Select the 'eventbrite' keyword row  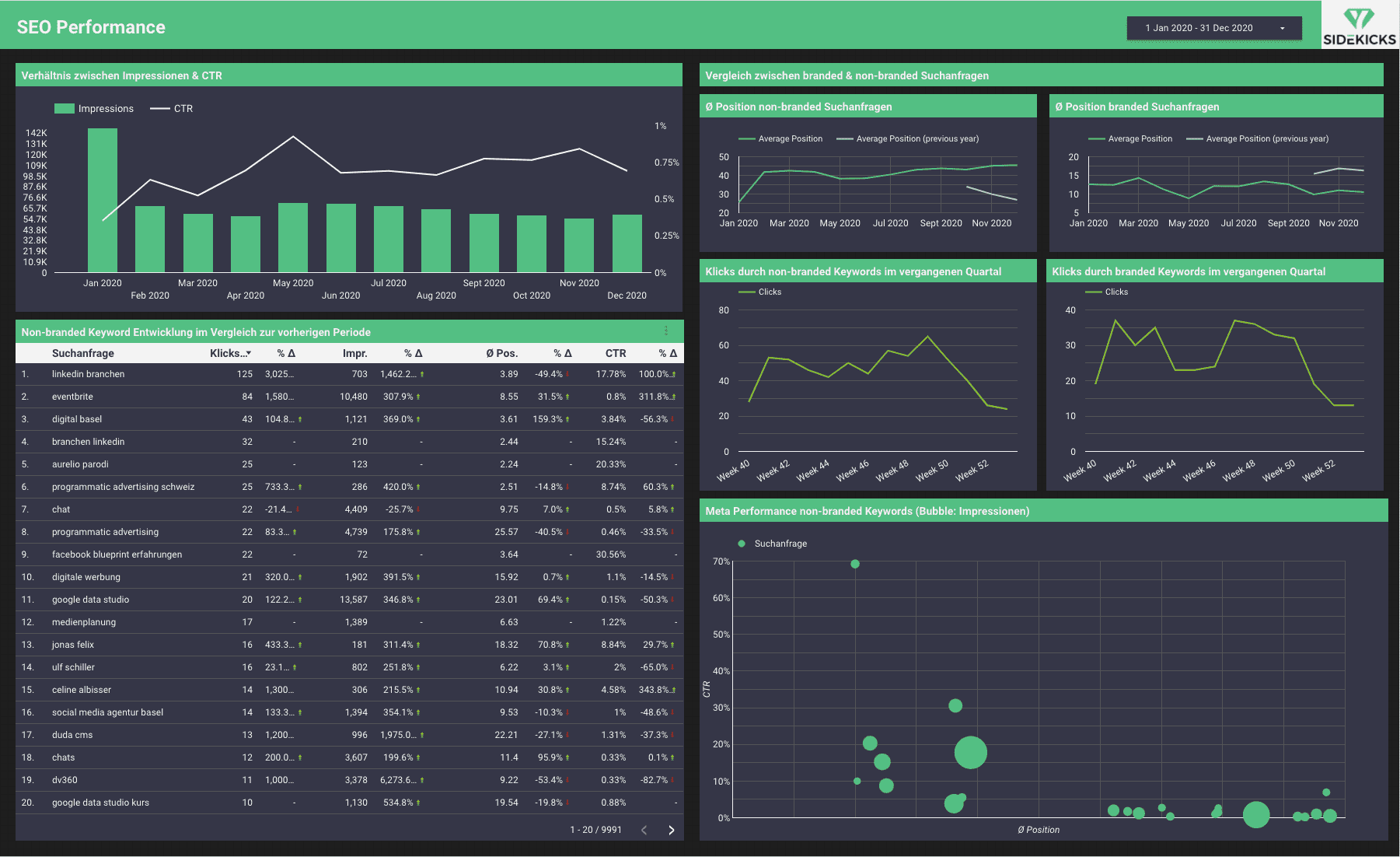pyautogui.click(x=349, y=397)
